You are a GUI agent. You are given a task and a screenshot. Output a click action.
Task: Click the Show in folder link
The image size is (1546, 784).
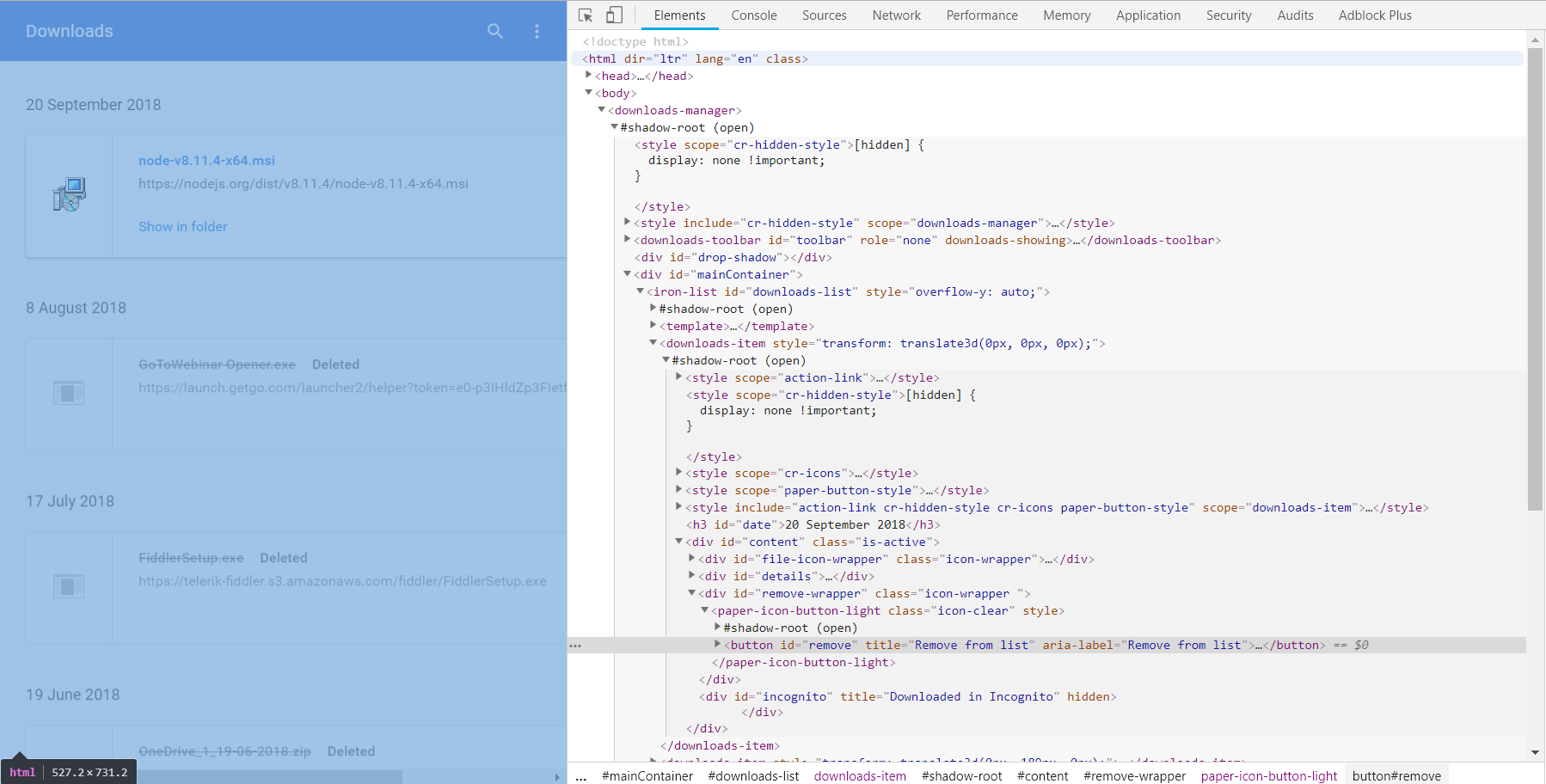182,226
